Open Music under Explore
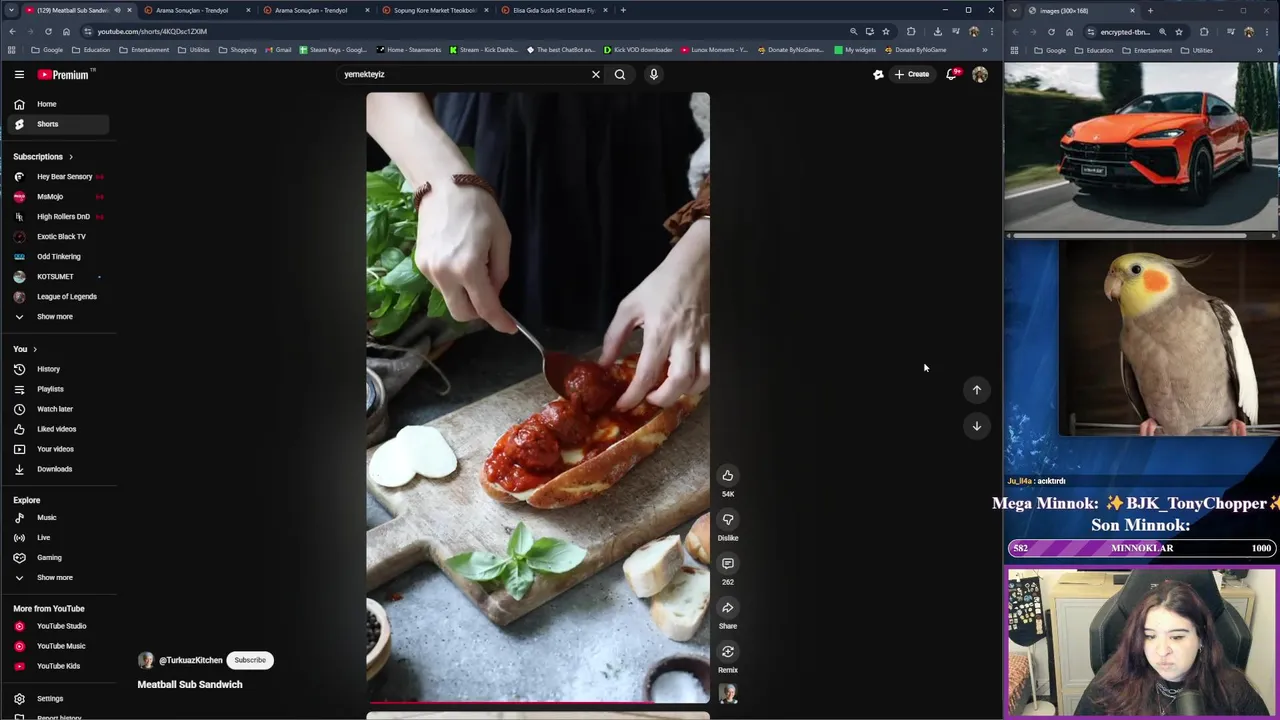The height and width of the screenshot is (720, 1280). coord(59,518)
